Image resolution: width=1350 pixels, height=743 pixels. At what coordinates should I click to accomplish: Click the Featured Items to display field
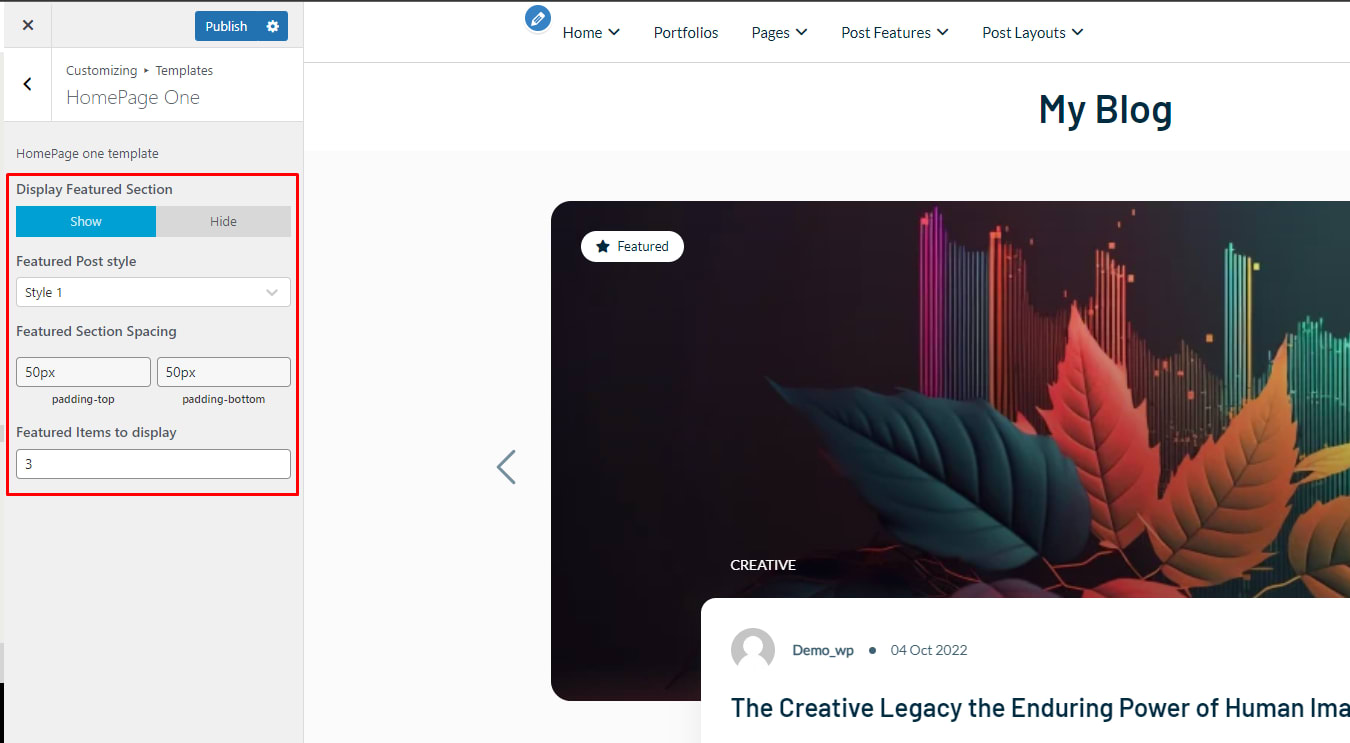coord(153,464)
